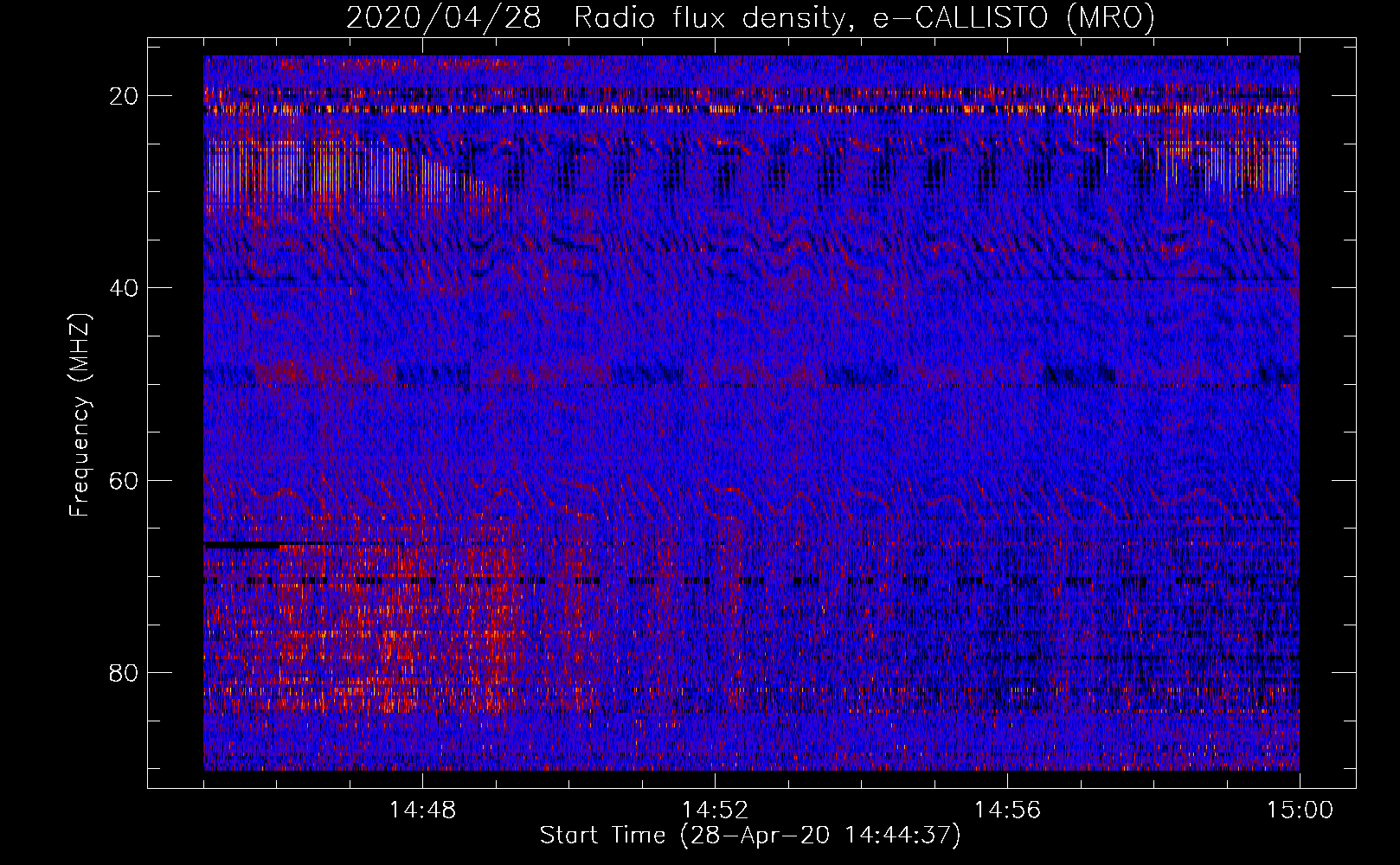The image size is (1400, 865).
Task: Click the '40' frequency tick label
Action: tap(125, 288)
